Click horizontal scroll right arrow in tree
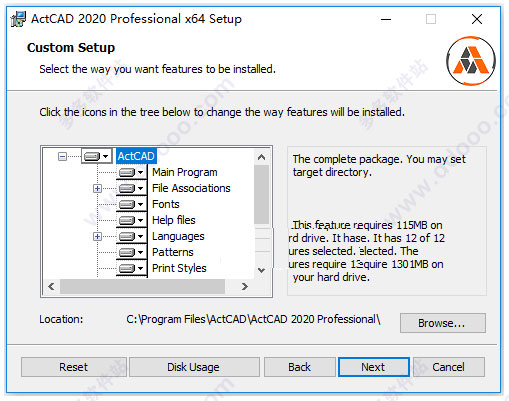This screenshot has width=509, height=401. click(245, 286)
